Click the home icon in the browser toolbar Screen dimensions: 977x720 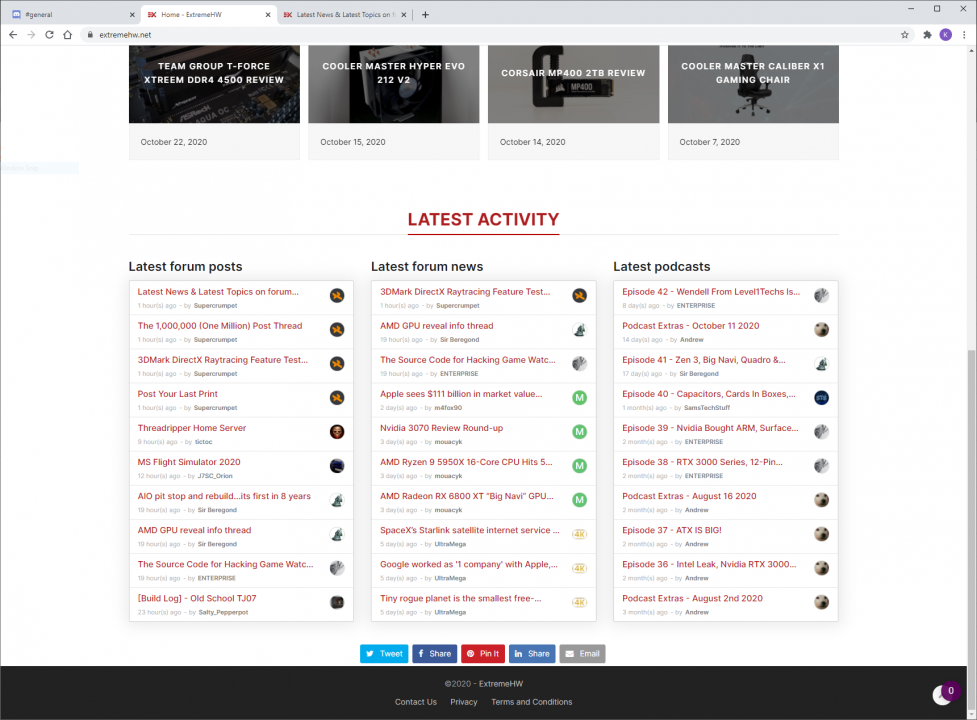tap(66, 33)
